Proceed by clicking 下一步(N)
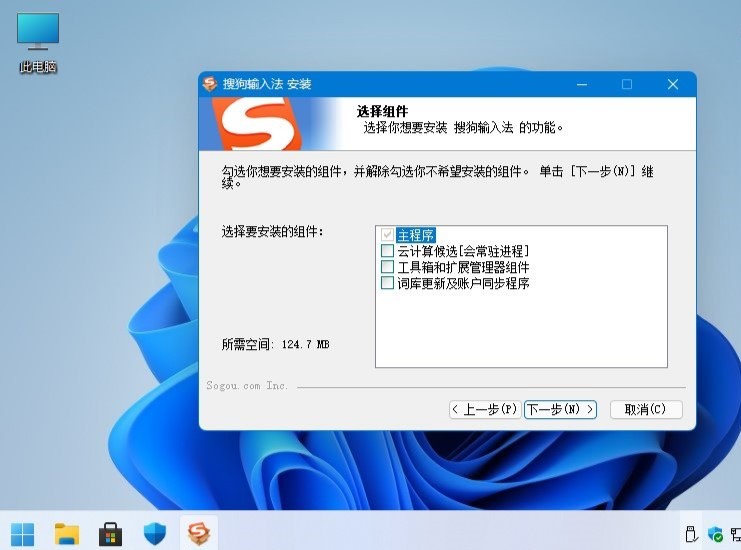The width and height of the screenshot is (741, 550). [x=560, y=409]
